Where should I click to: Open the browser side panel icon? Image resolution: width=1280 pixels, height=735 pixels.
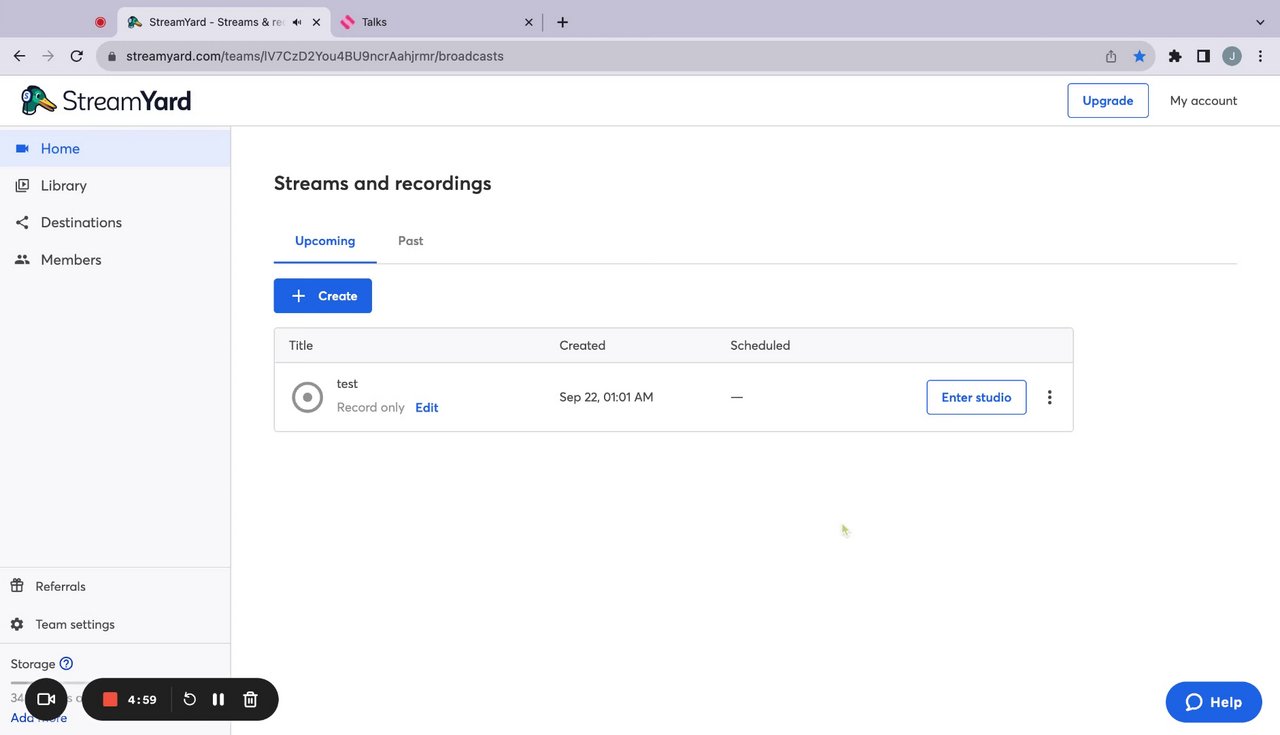[1203, 56]
